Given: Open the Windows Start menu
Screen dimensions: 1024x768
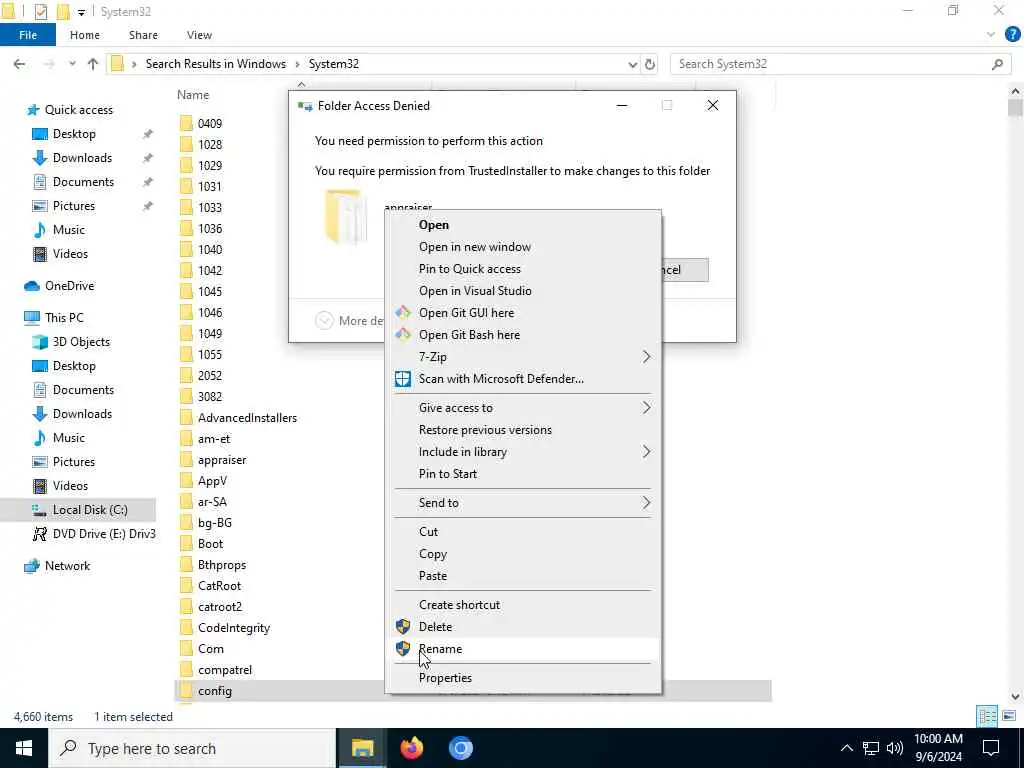Looking at the screenshot, I should (x=24, y=748).
